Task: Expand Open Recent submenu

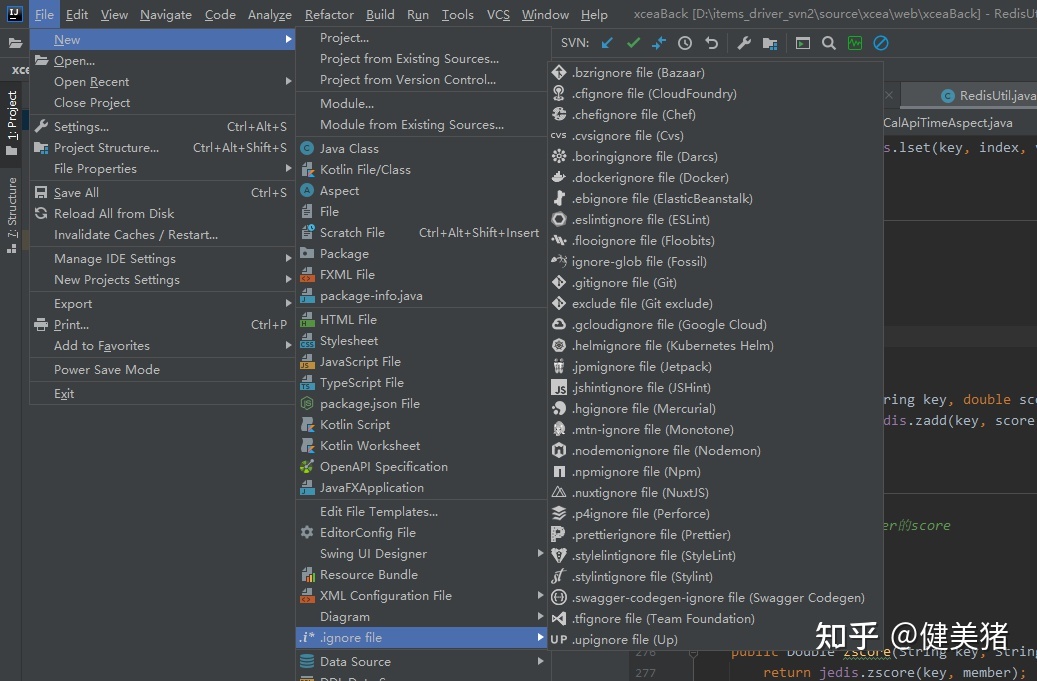Action: point(162,82)
